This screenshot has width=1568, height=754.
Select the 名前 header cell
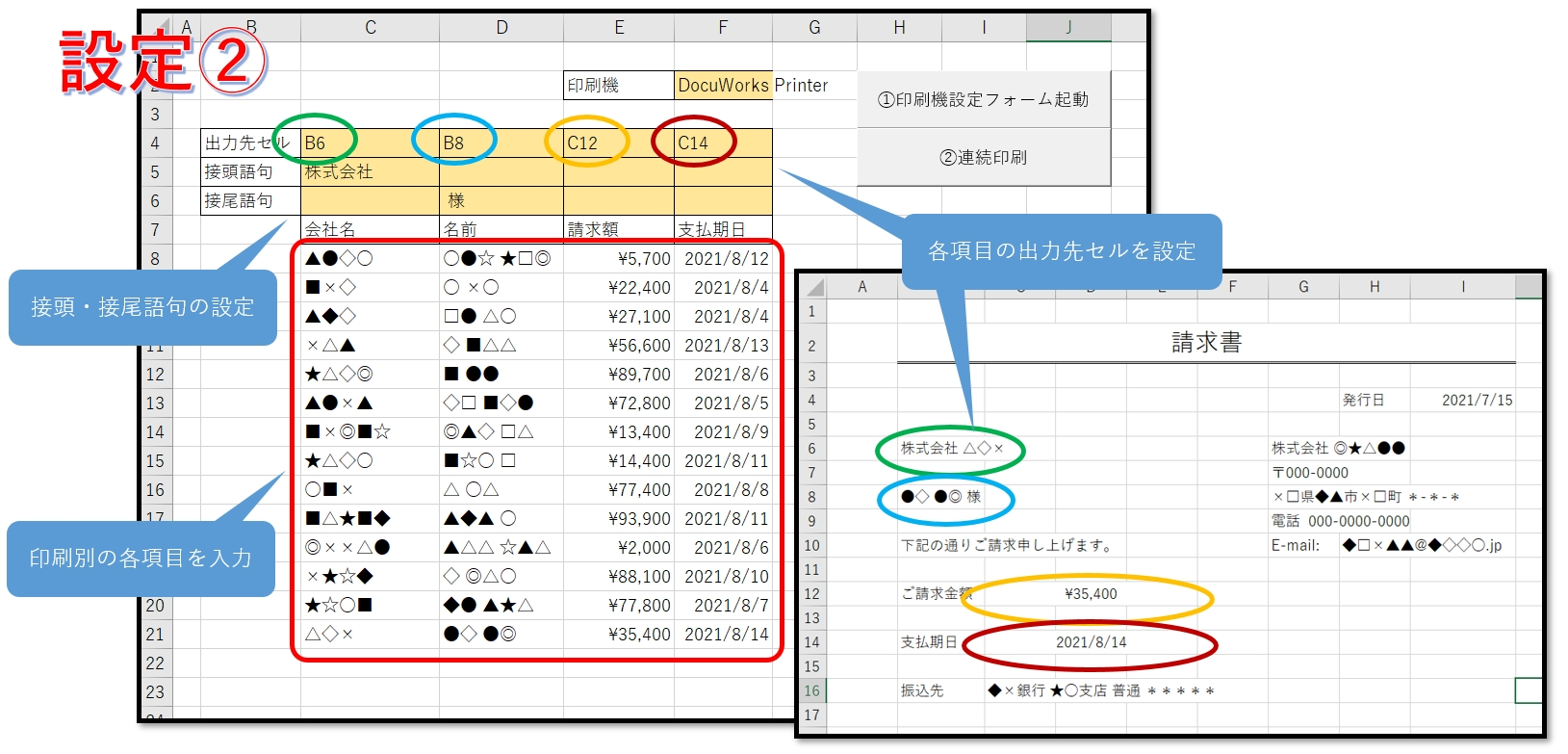[x=501, y=229]
